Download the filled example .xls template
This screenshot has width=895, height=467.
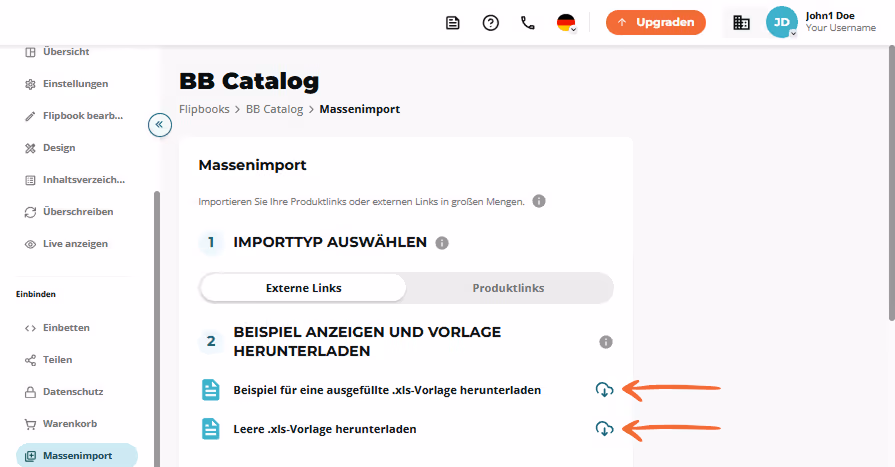(x=604, y=390)
